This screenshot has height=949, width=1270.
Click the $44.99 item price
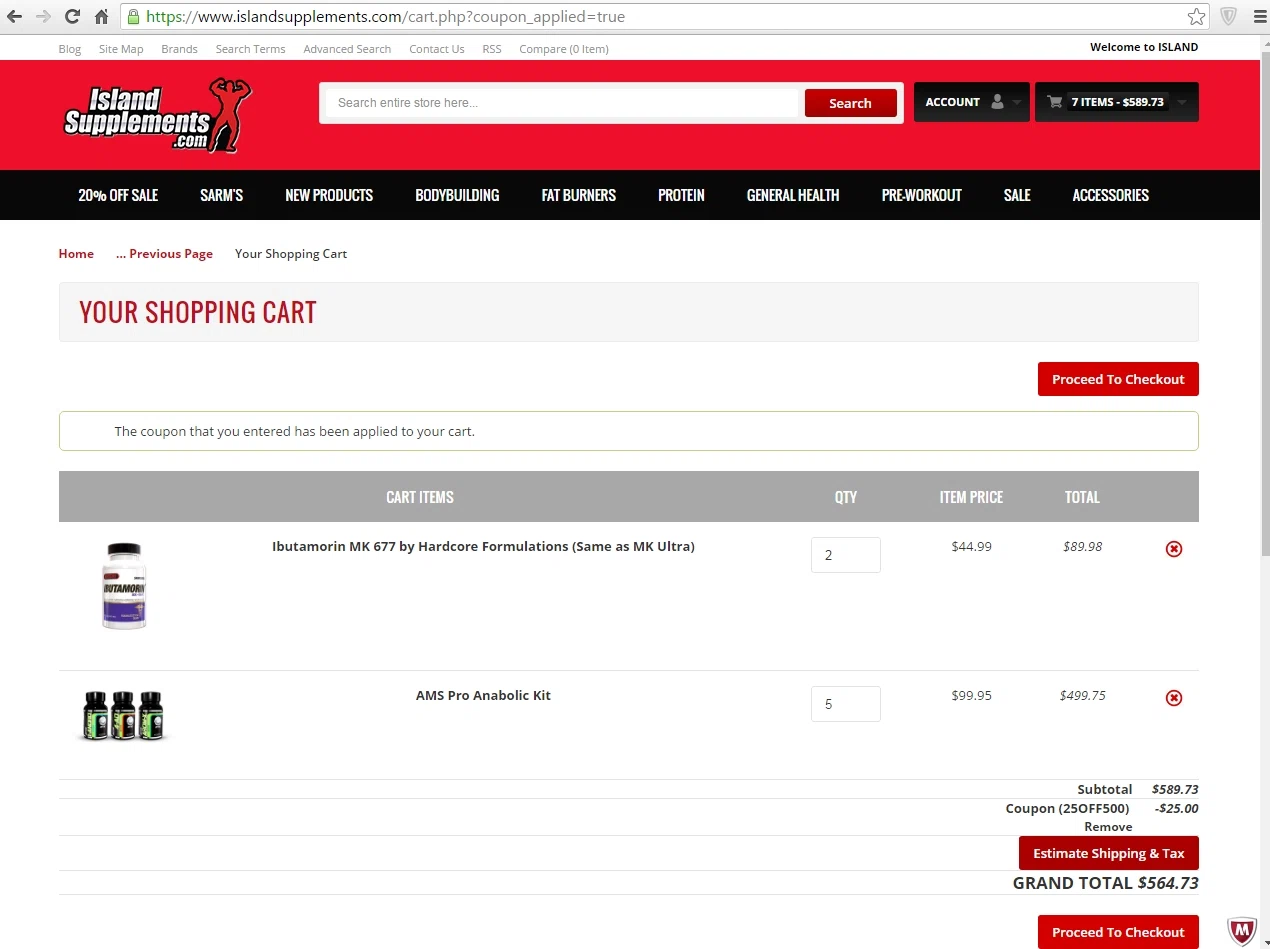coord(971,546)
